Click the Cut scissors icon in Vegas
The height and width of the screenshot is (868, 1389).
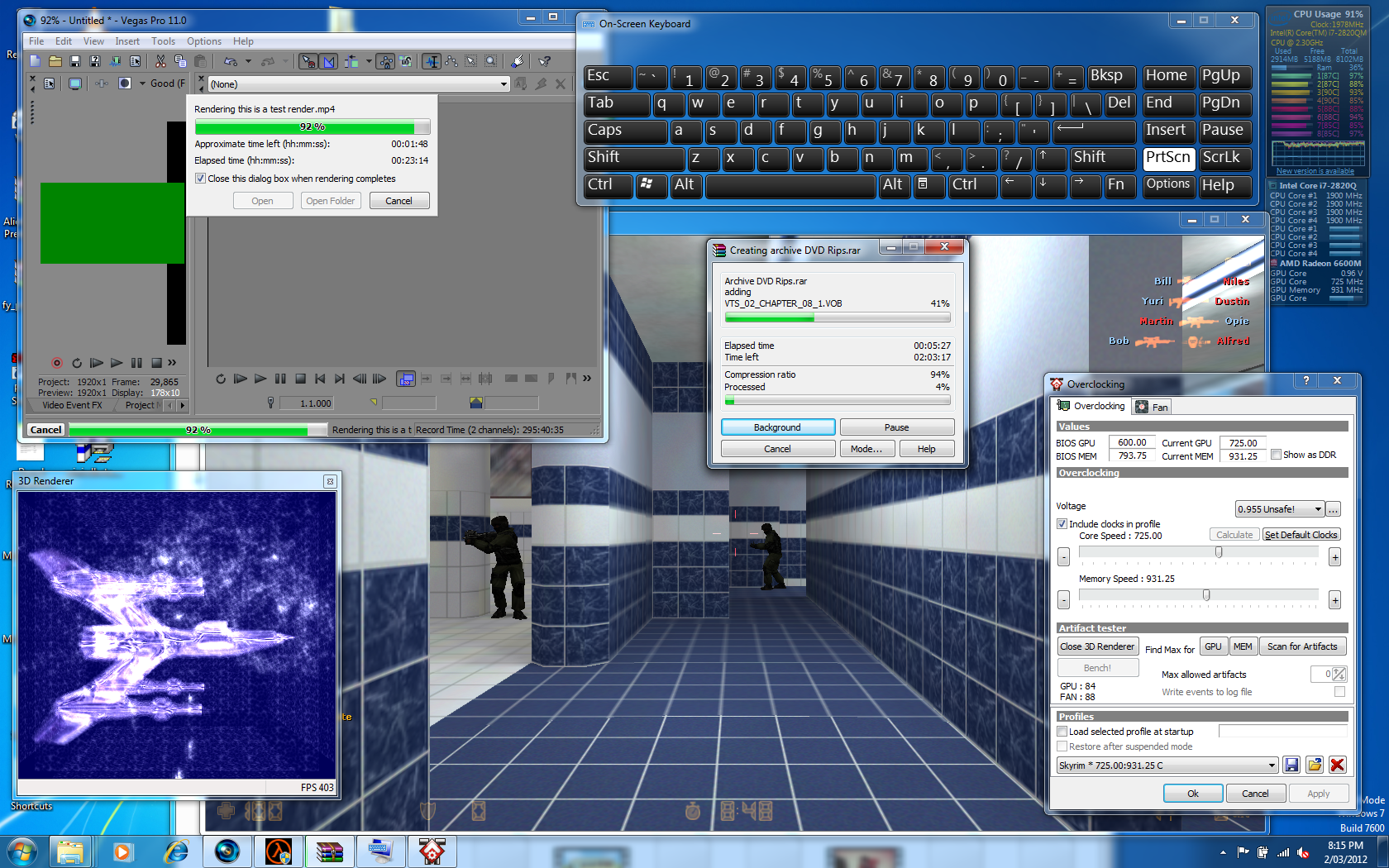tap(160, 61)
